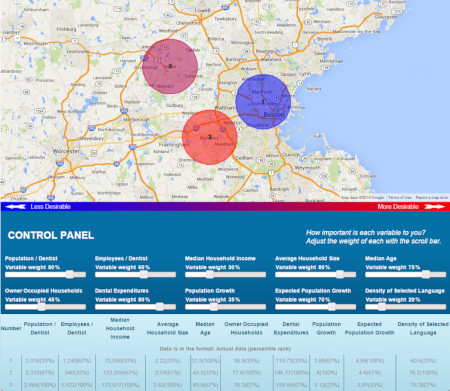Click the Tewksbury label on the map
This screenshot has height=391, width=450.
click(x=226, y=19)
